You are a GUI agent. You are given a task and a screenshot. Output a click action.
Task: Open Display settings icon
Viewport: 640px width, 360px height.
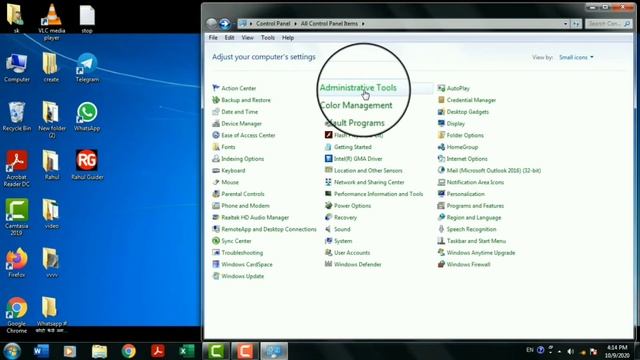(x=441, y=124)
